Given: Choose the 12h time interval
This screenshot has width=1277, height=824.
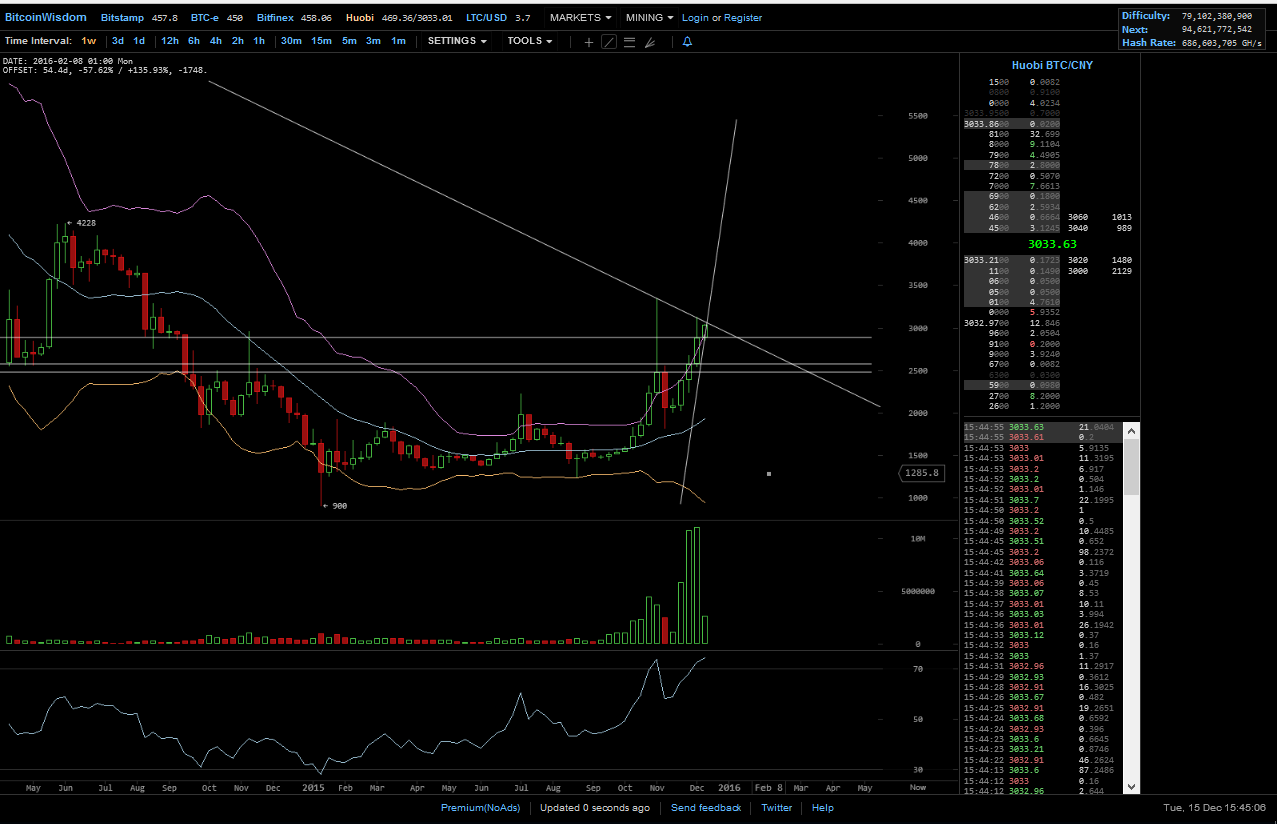Looking at the screenshot, I should (x=170, y=41).
